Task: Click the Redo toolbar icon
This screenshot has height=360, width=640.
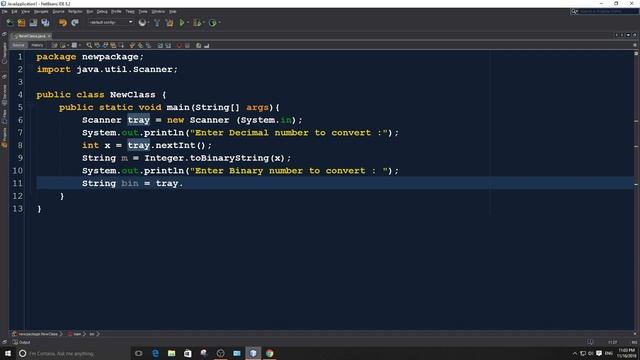Action: (x=75, y=23)
